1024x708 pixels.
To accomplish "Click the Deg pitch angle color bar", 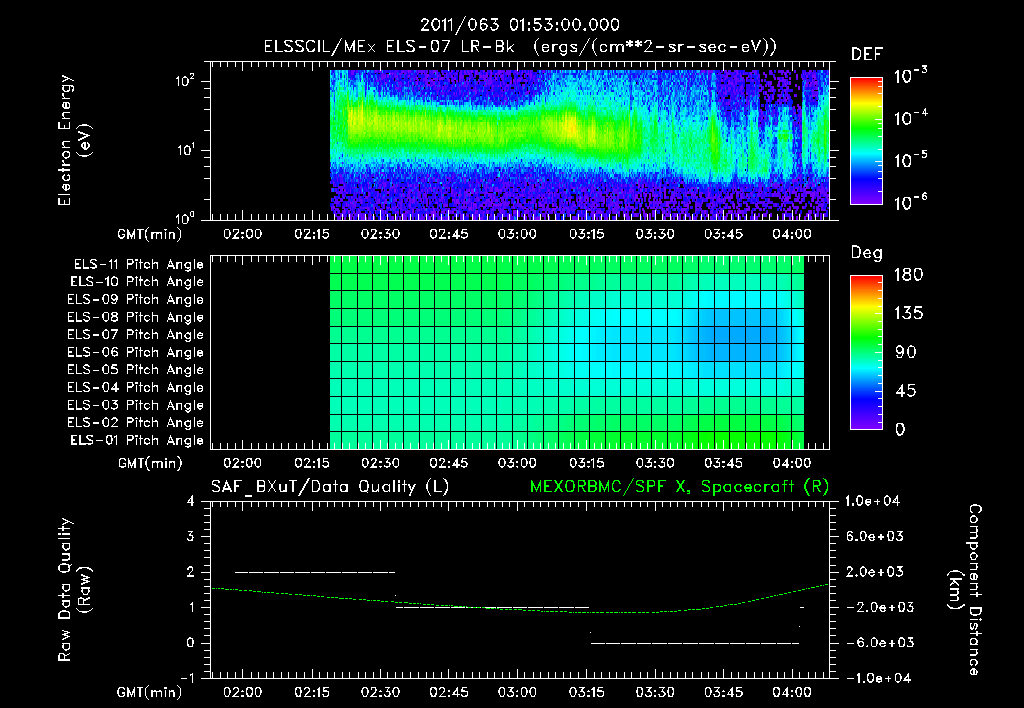I will [866, 353].
